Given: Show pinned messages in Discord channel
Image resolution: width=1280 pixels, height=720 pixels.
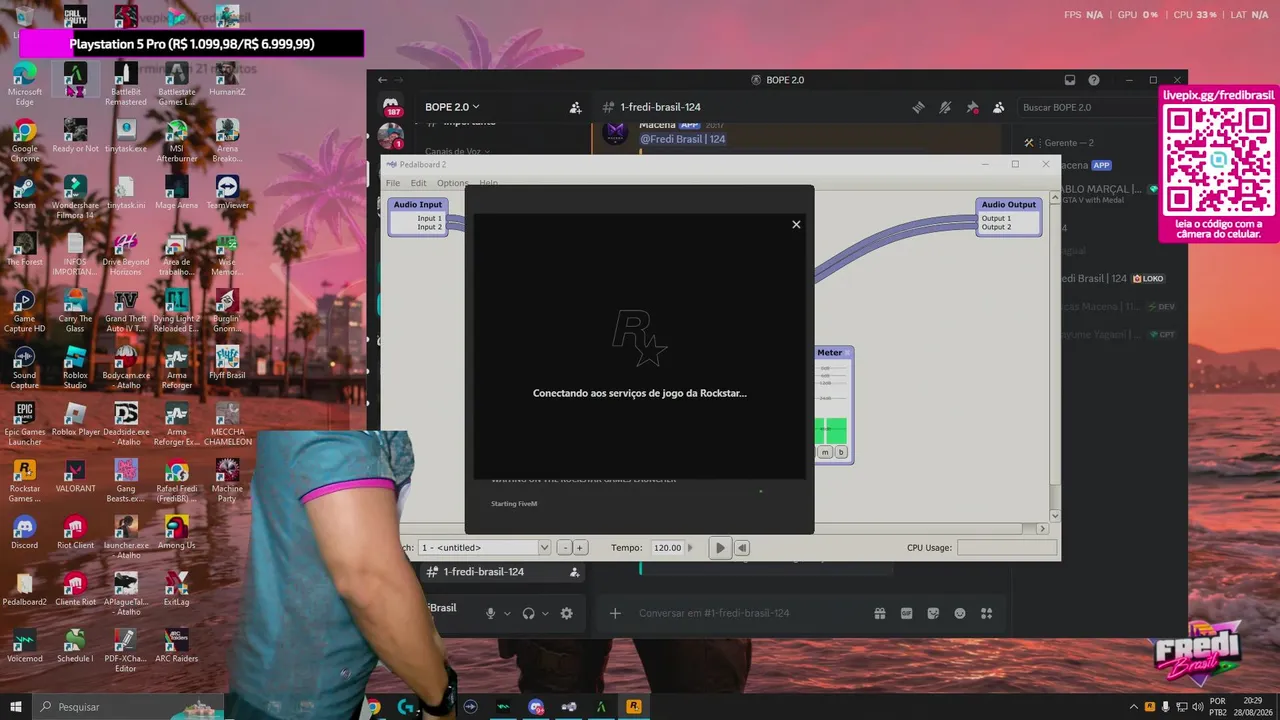Looking at the screenshot, I should click(972, 107).
